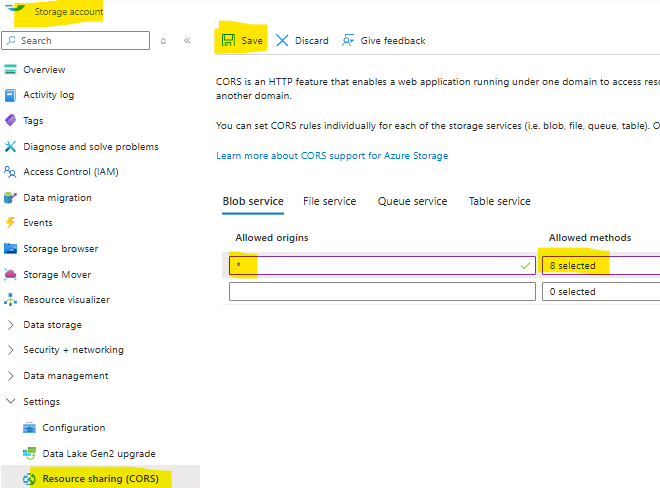Click the Overview menu icon
The width and height of the screenshot is (660, 488).
coord(11,69)
